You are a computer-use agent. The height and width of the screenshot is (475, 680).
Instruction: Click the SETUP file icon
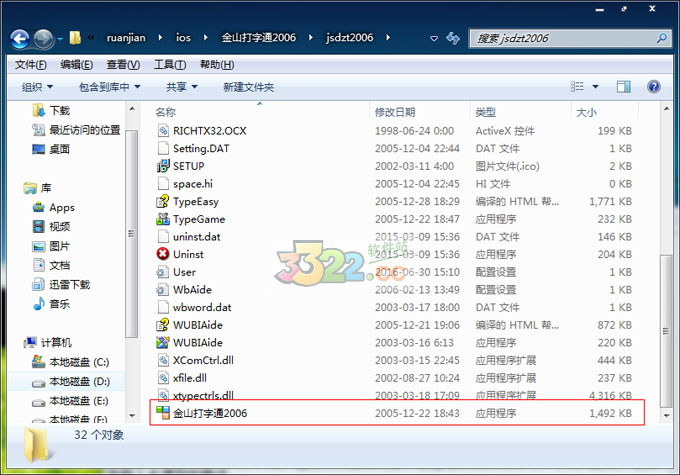click(163, 166)
